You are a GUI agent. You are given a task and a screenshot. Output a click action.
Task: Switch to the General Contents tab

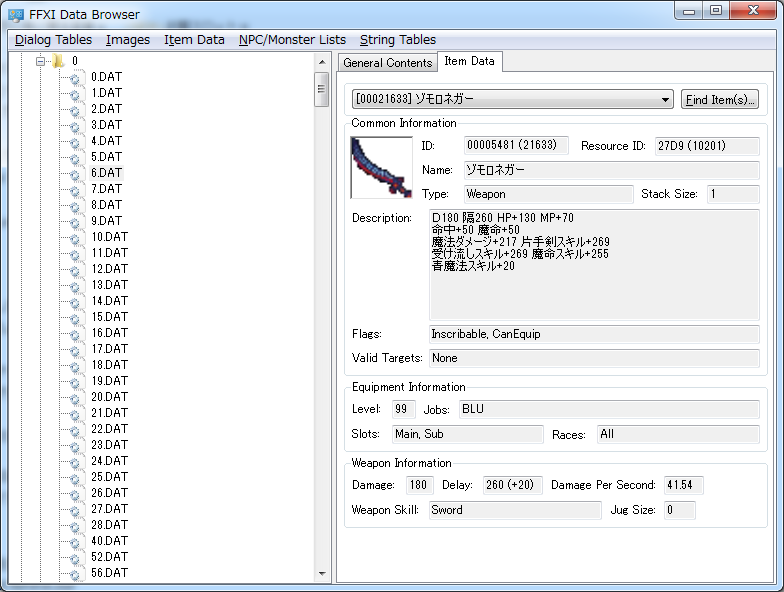click(388, 63)
